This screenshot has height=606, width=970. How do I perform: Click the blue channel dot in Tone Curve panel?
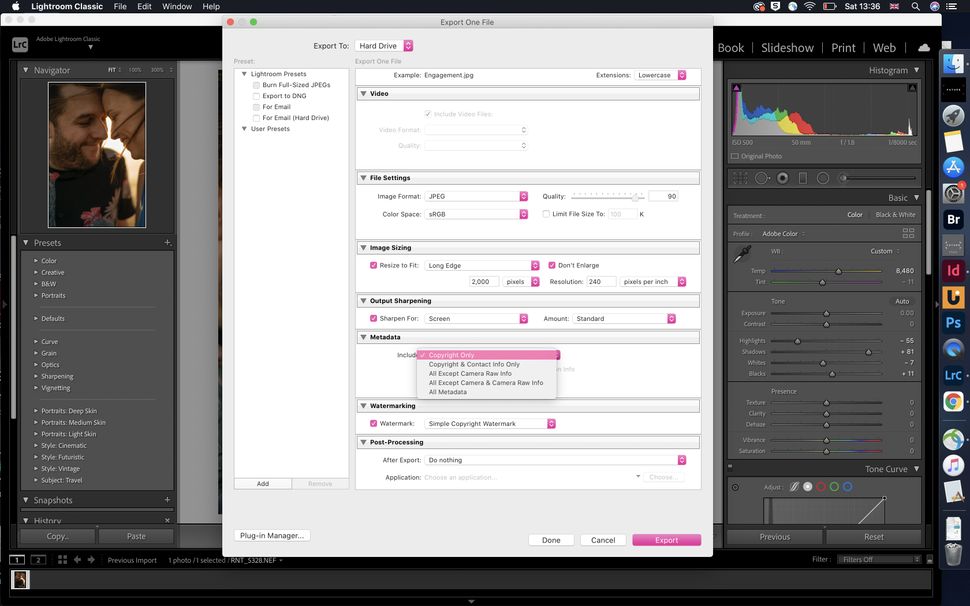(848, 487)
